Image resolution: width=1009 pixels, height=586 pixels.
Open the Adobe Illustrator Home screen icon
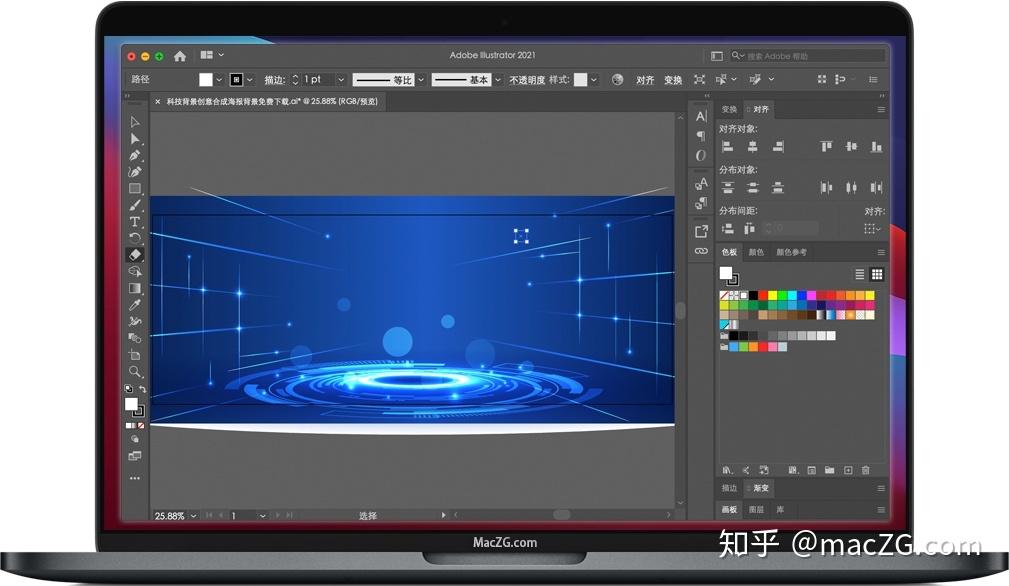tap(180, 55)
